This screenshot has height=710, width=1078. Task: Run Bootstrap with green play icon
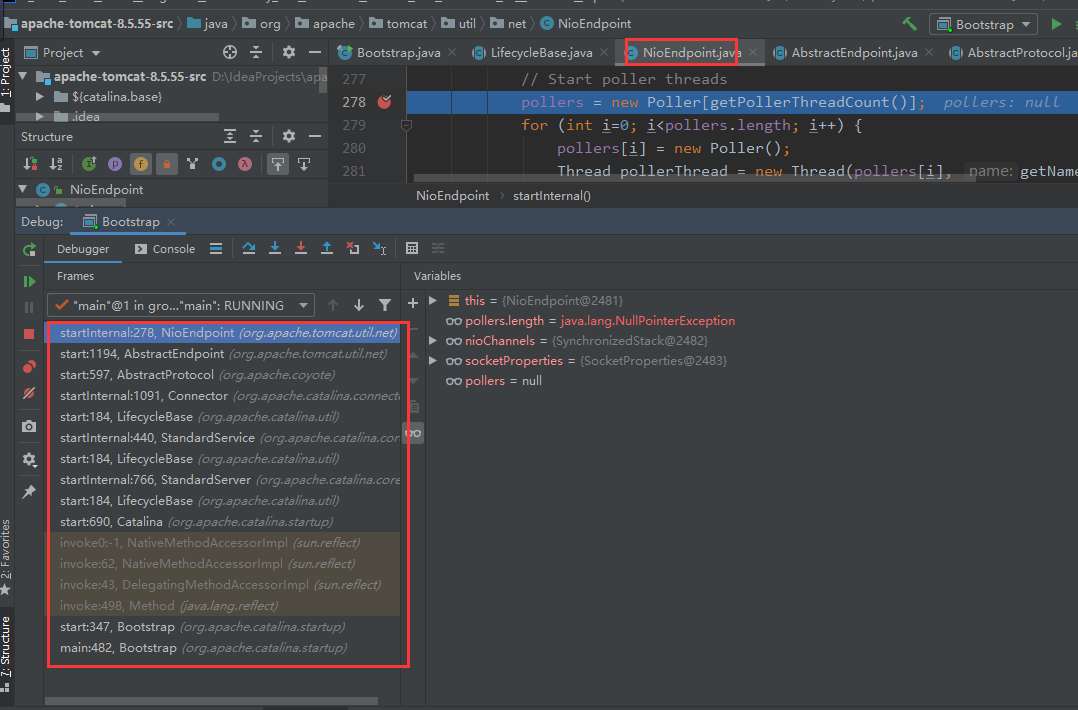(x=1056, y=24)
